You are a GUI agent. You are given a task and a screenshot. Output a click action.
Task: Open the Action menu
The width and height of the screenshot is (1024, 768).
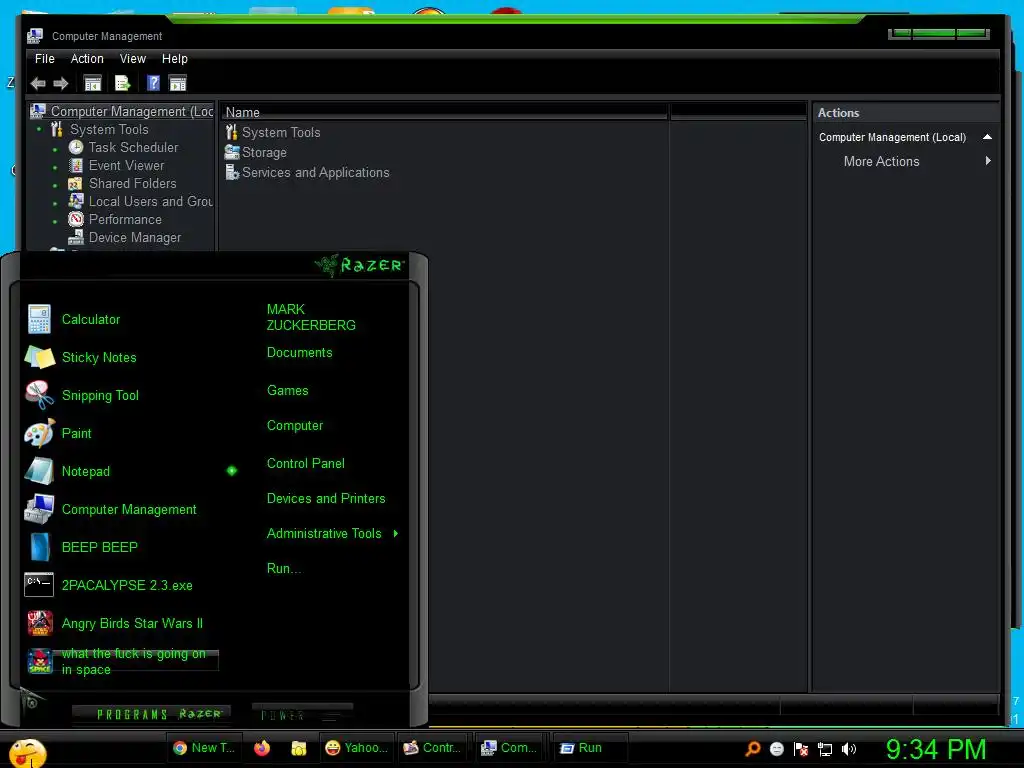[x=87, y=59]
